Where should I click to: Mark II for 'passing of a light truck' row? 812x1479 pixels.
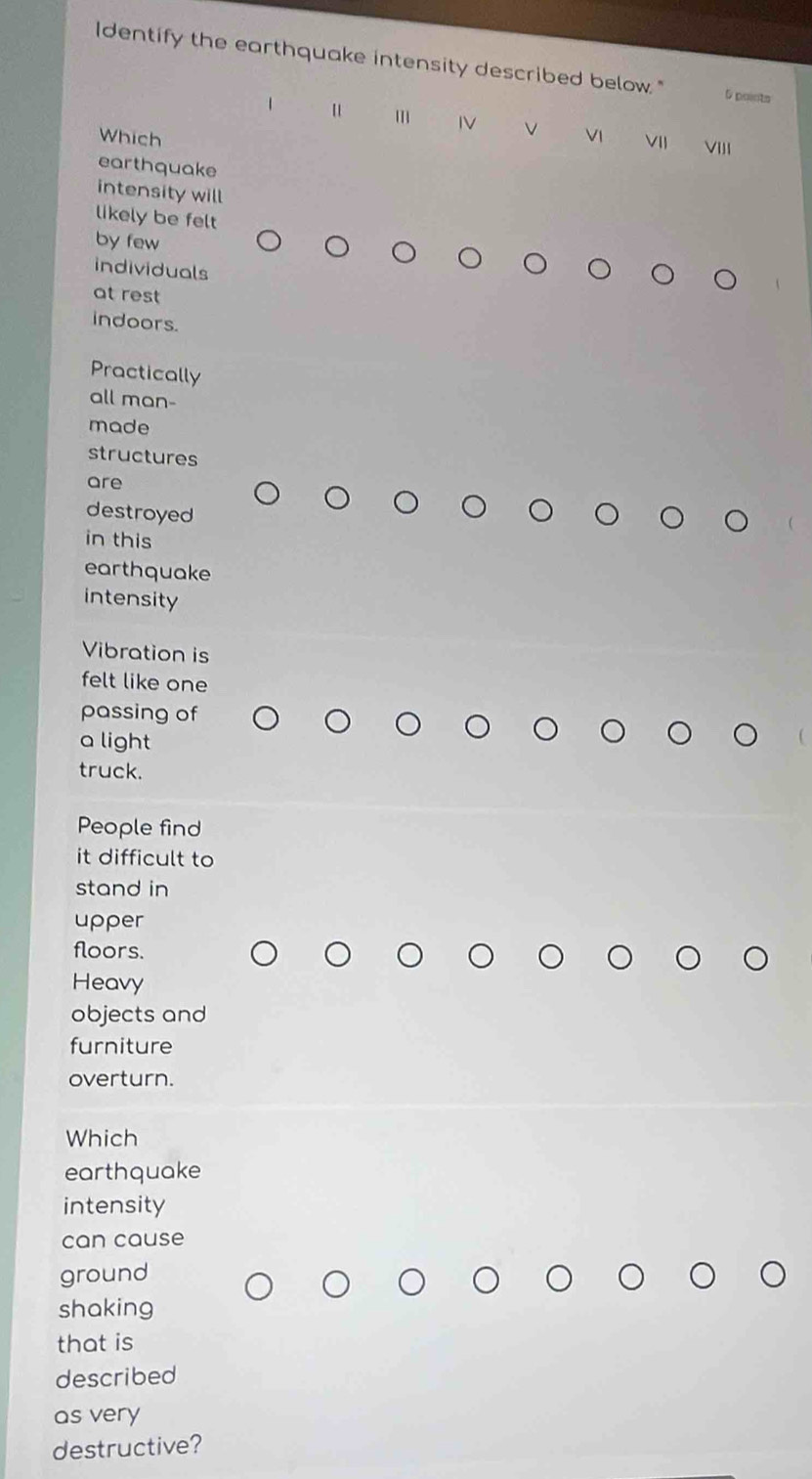coord(336,722)
